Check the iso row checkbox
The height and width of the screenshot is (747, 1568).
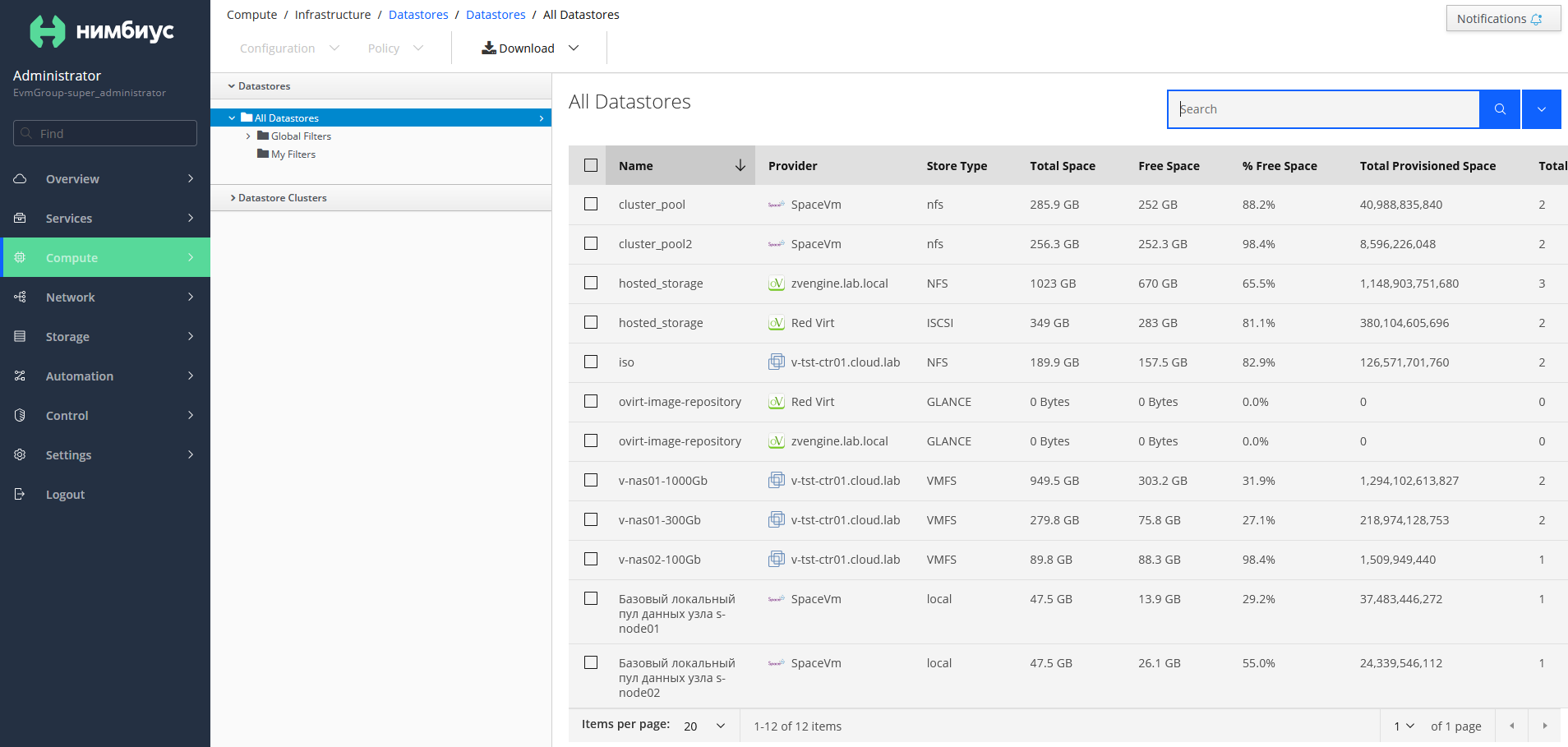(x=591, y=362)
